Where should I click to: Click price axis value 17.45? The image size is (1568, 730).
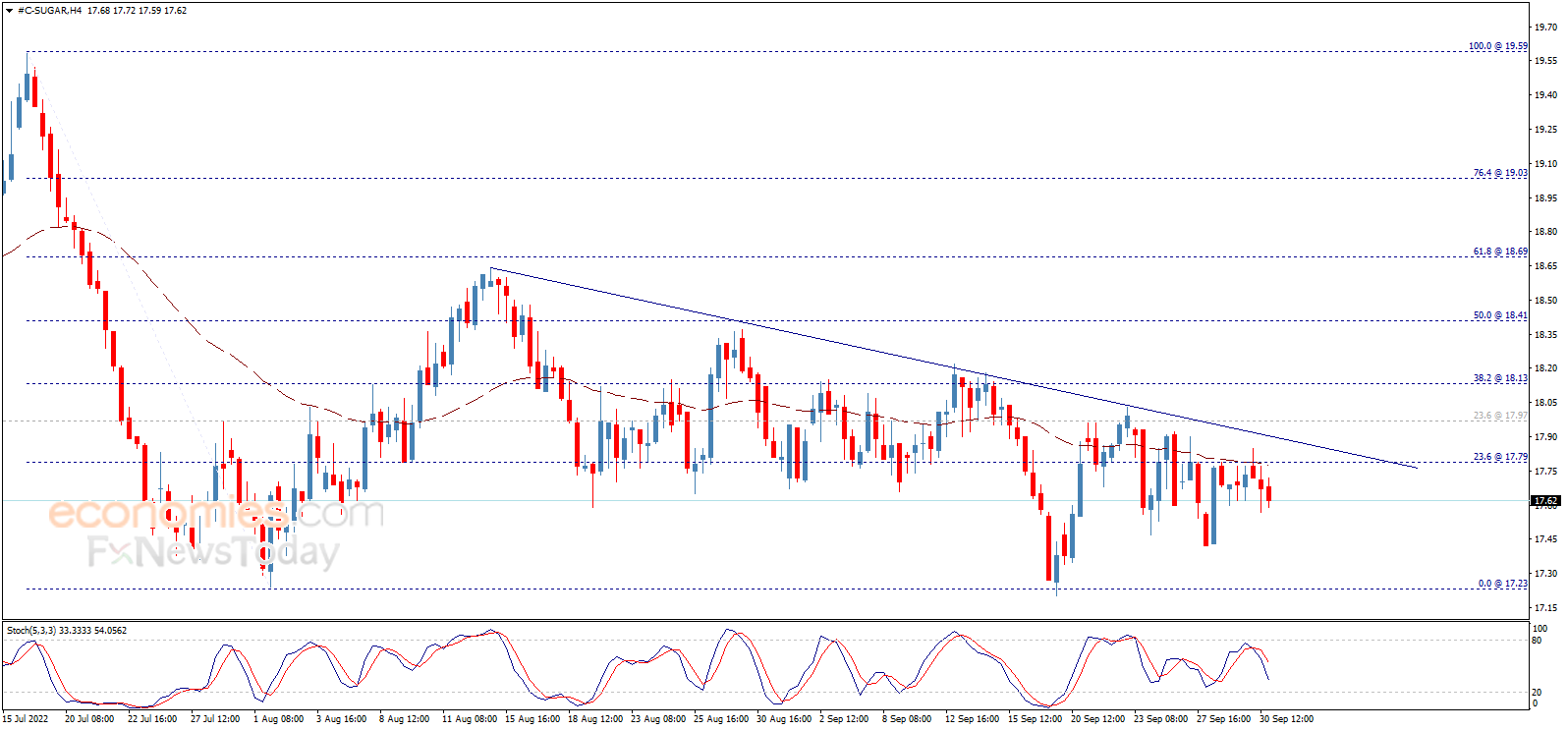[x=1545, y=539]
